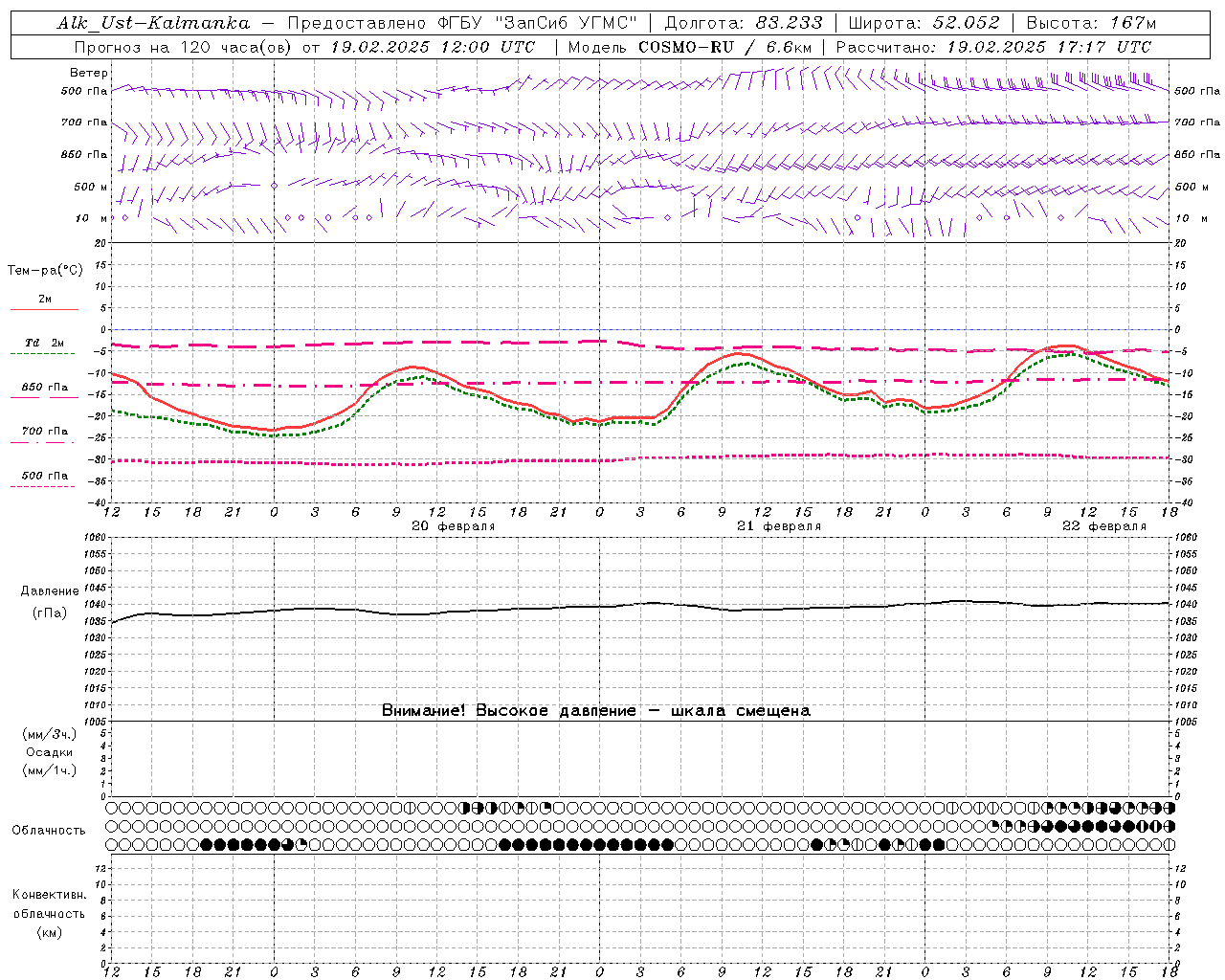Click the station title Alk_Ust-Kalmanka
The width and height of the screenshot is (1225, 980).
[154, 23]
